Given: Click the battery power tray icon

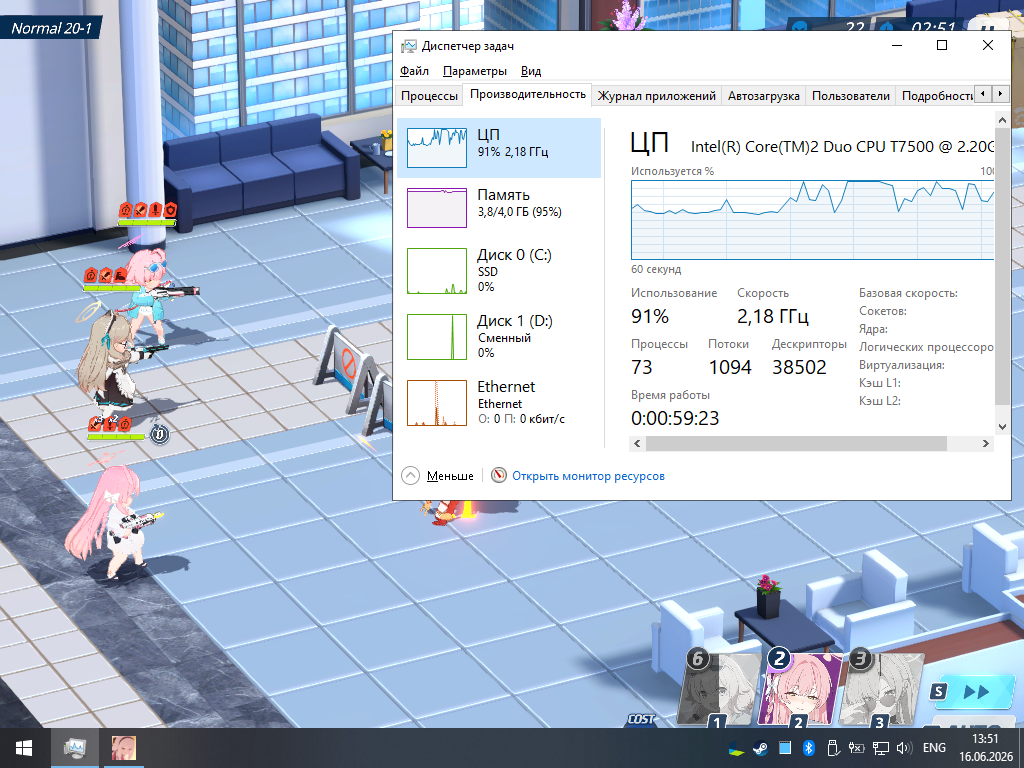Looking at the screenshot, I should pos(856,748).
